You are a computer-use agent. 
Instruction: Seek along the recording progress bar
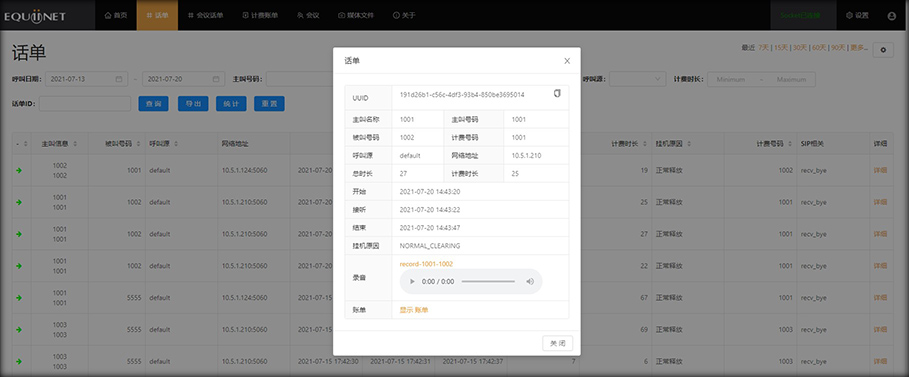pyautogui.click(x=488, y=281)
